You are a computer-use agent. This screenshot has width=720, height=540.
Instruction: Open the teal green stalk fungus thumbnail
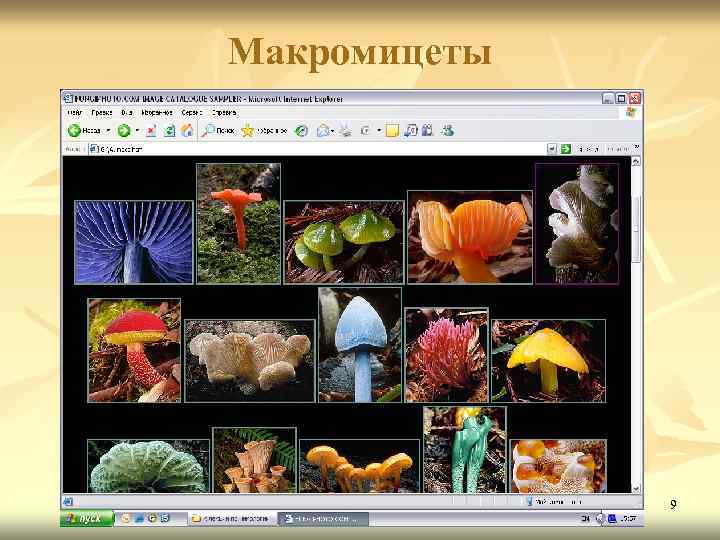tap(465, 450)
